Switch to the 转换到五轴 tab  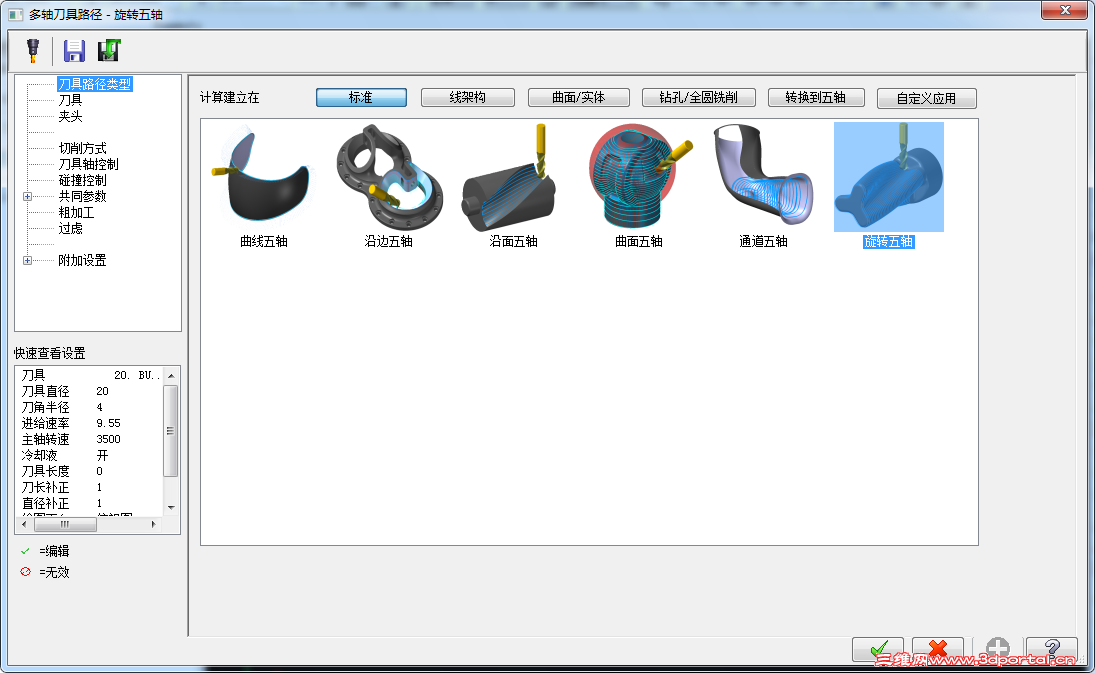816,98
